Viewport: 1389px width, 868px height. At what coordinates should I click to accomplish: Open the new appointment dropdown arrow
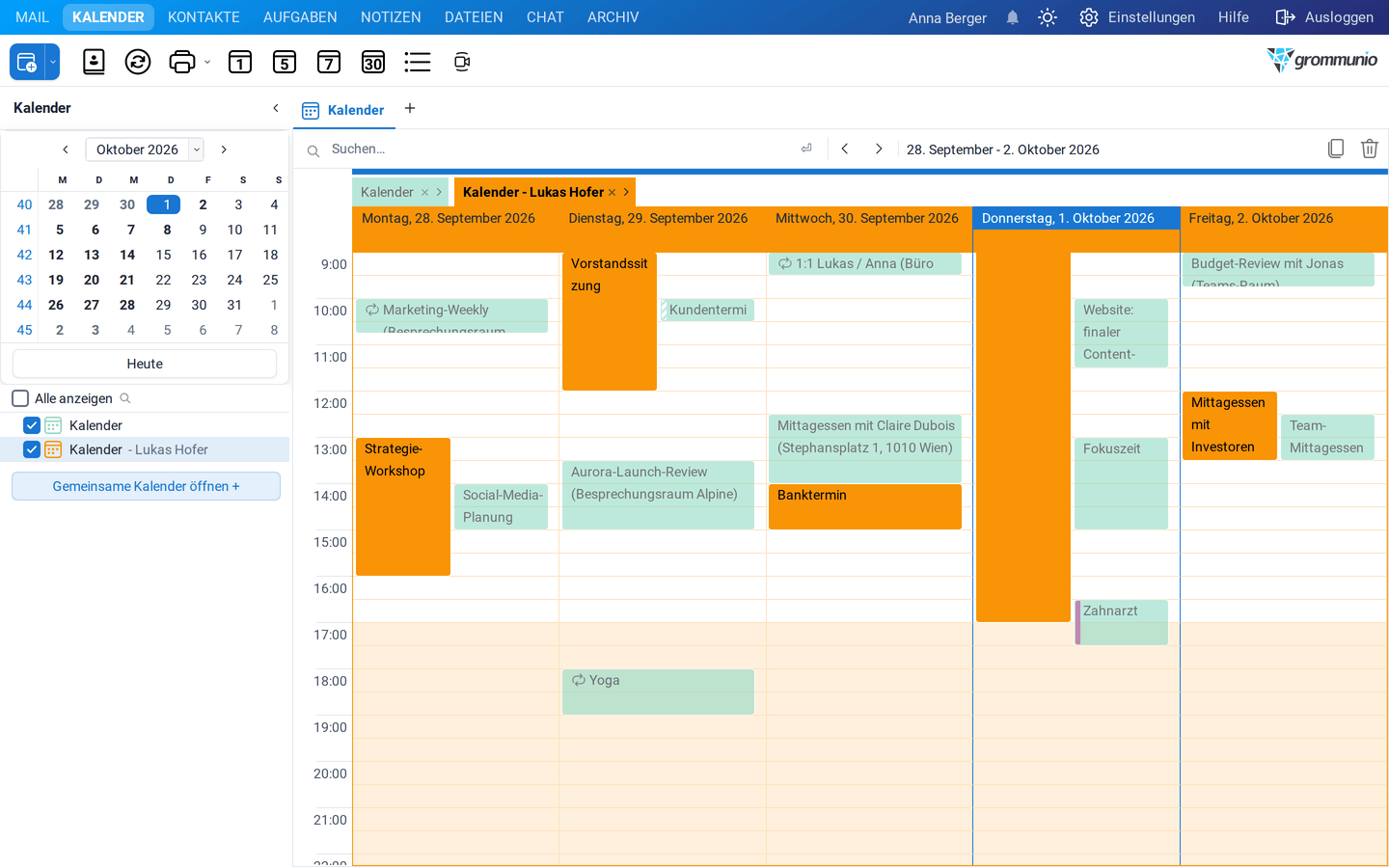[x=53, y=63]
